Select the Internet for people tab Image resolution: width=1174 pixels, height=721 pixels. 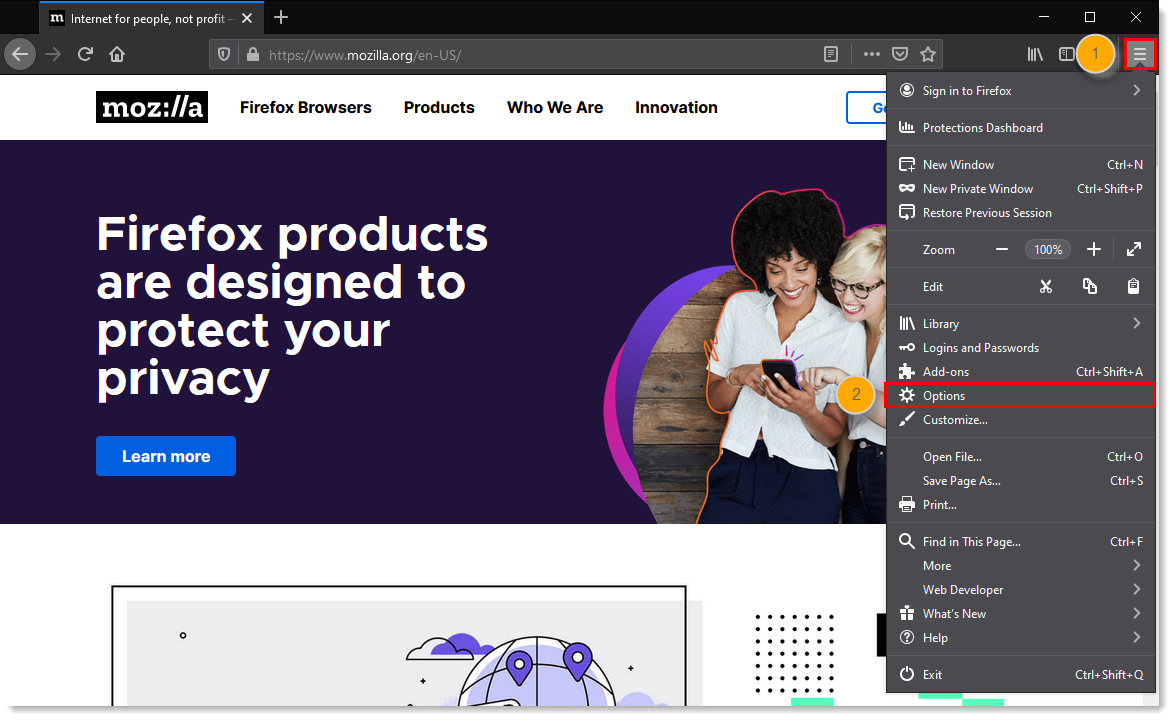(150, 18)
